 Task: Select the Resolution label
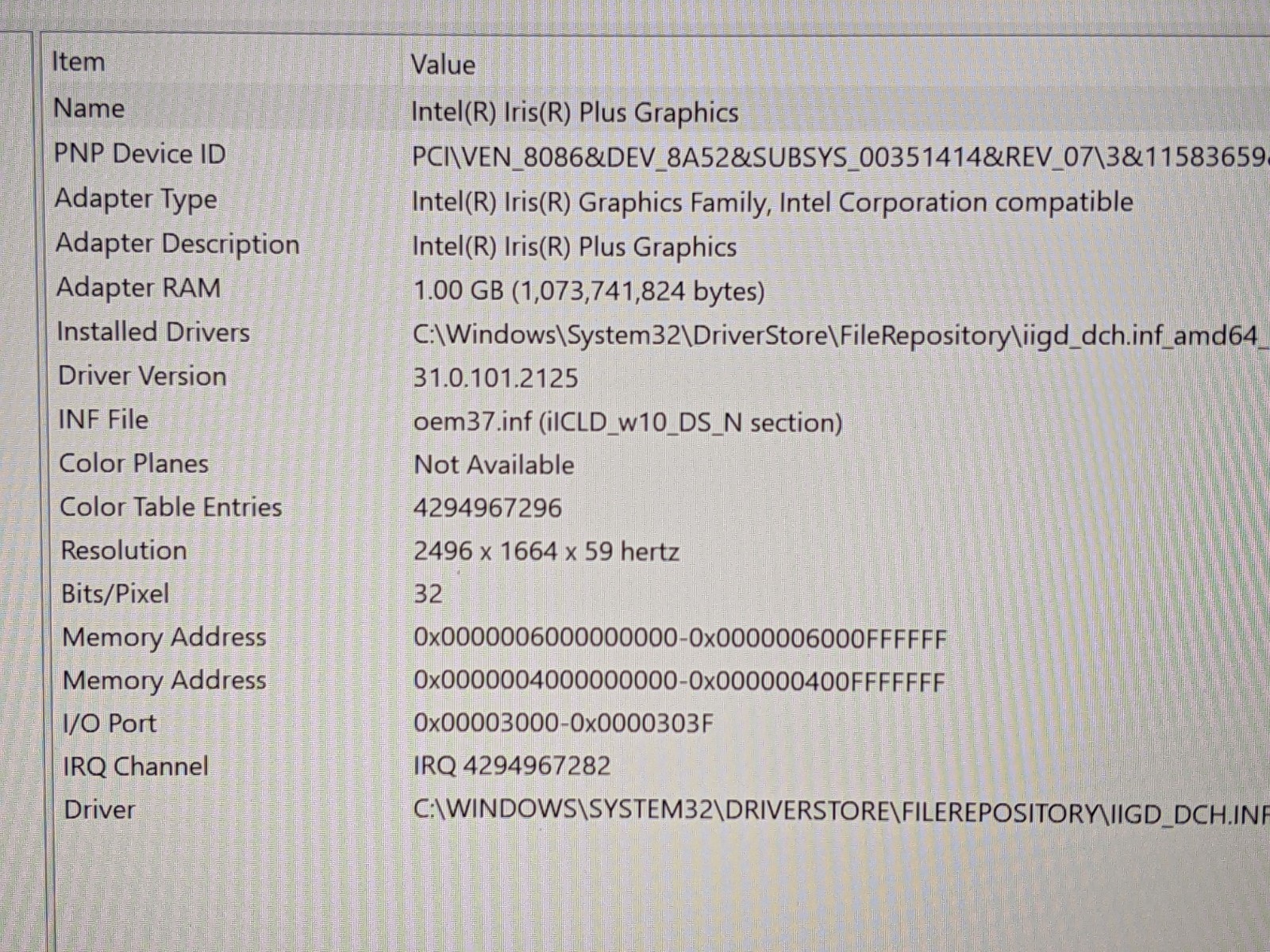[124, 550]
